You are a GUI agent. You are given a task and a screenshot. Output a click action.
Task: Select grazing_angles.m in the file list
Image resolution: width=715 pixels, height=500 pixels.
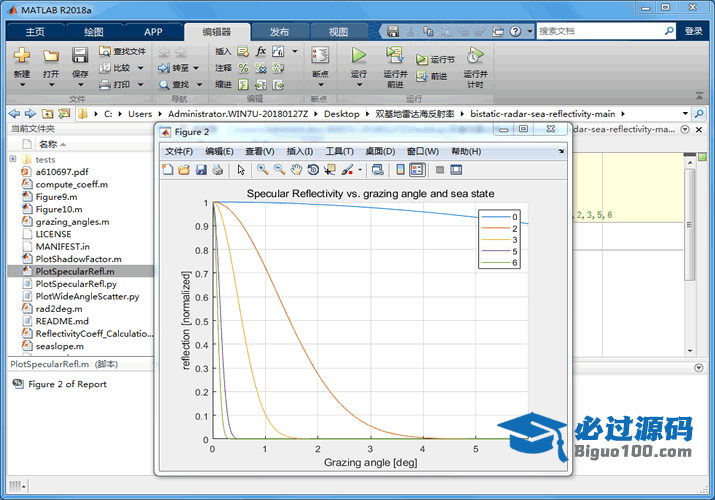[73, 222]
